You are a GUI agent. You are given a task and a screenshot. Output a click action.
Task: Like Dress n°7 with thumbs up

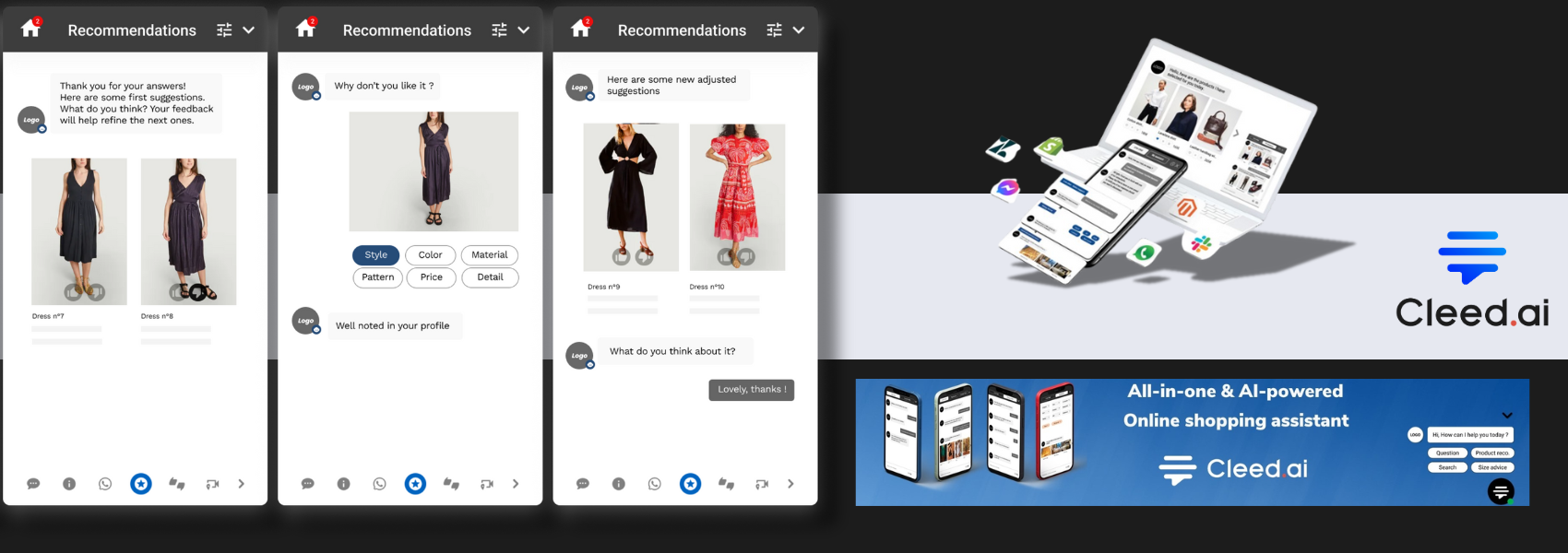72,292
